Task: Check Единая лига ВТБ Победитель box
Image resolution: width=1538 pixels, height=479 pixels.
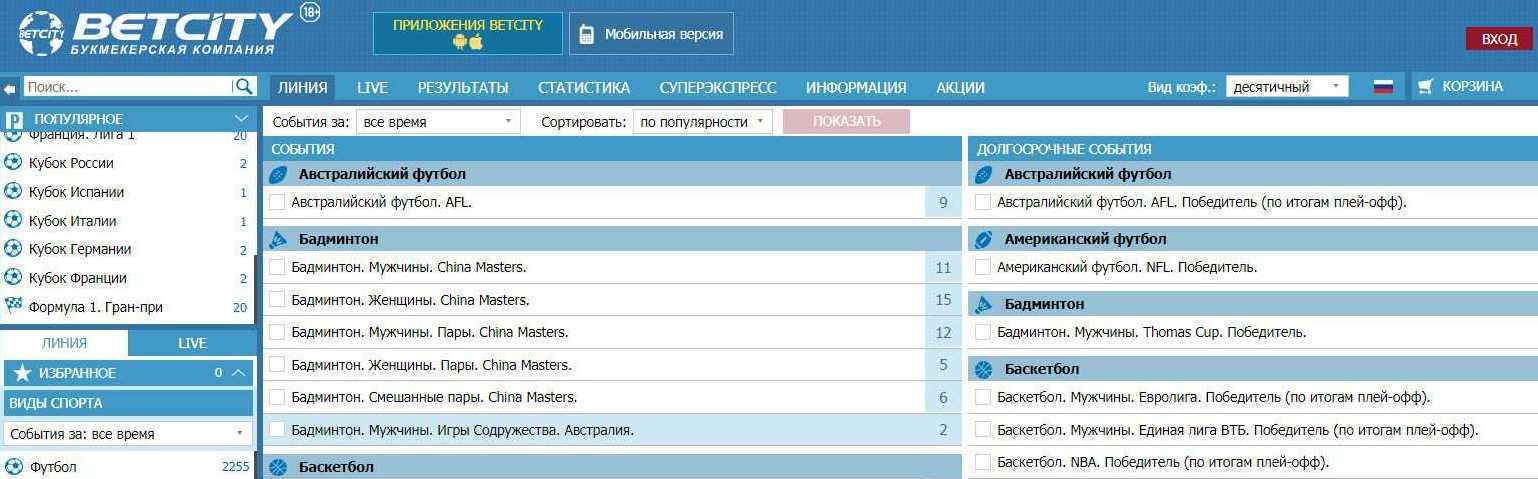Action: 983,430
